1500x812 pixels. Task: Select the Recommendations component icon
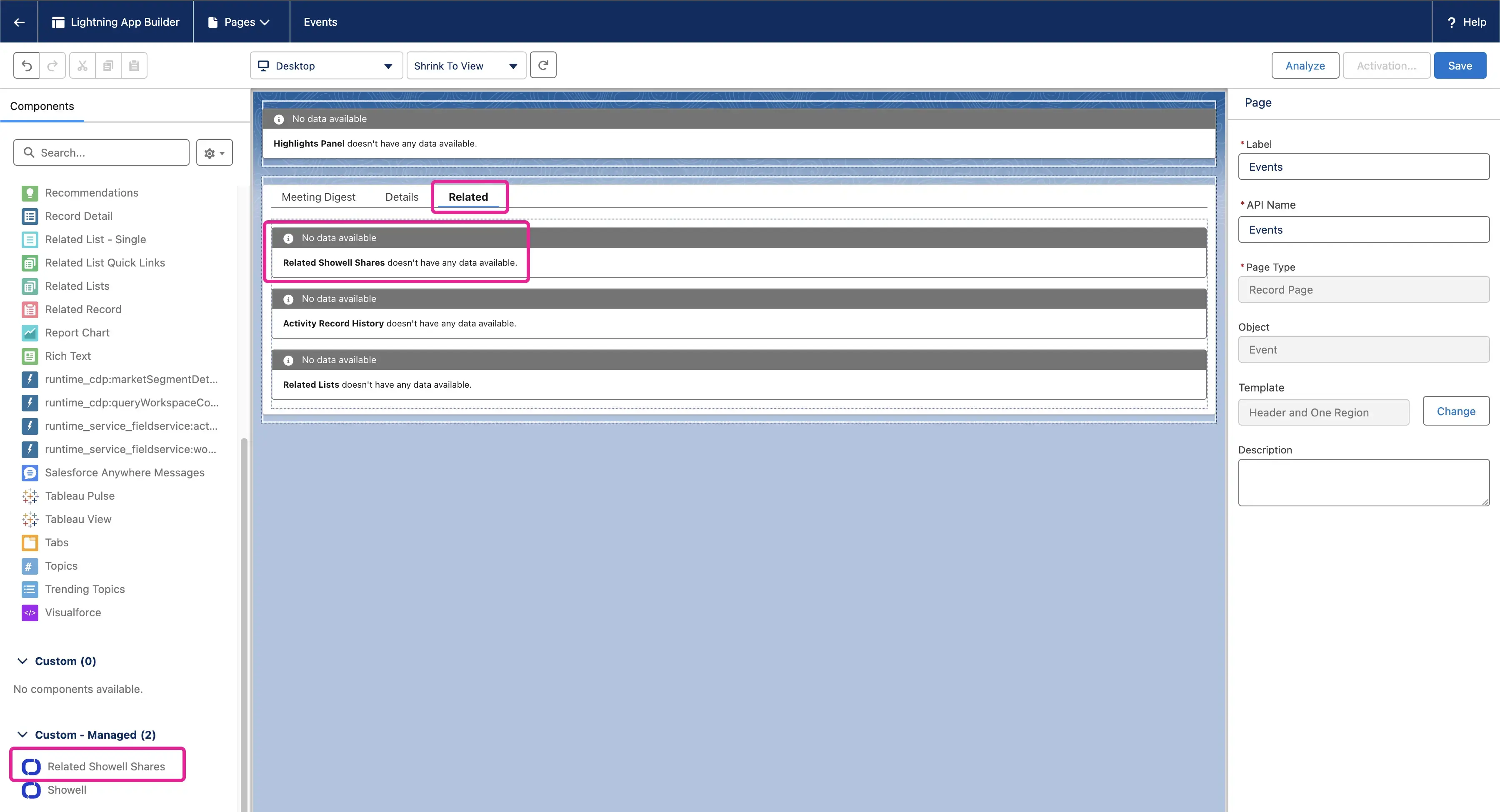tap(30, 193)
